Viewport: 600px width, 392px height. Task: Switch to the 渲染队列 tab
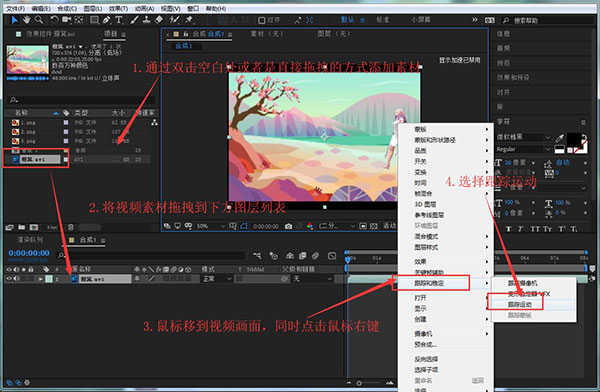31,240
